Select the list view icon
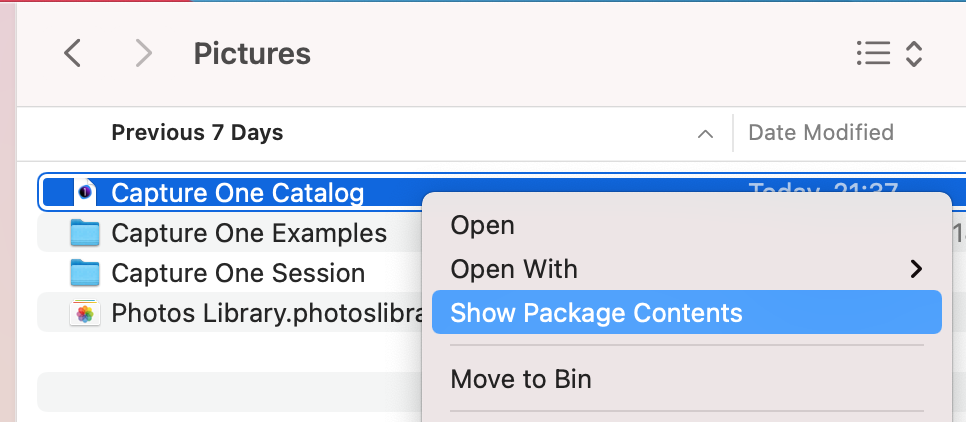Viewport: 966px width, 422px height. coord(873,54)
